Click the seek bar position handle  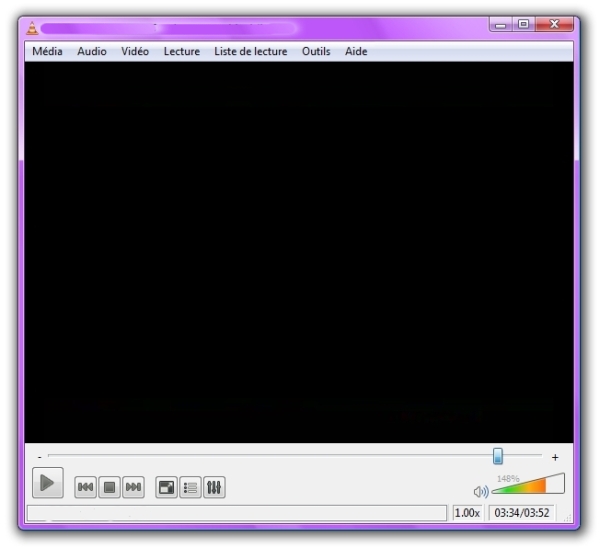(x=498, y=457)
